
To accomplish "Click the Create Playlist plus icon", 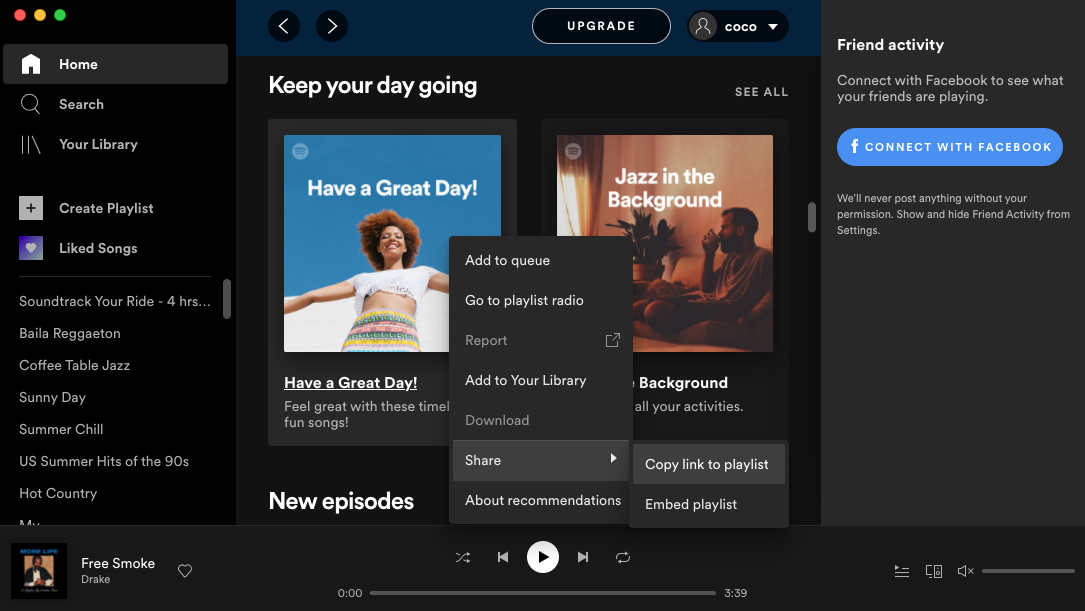I will coord(30,208).
